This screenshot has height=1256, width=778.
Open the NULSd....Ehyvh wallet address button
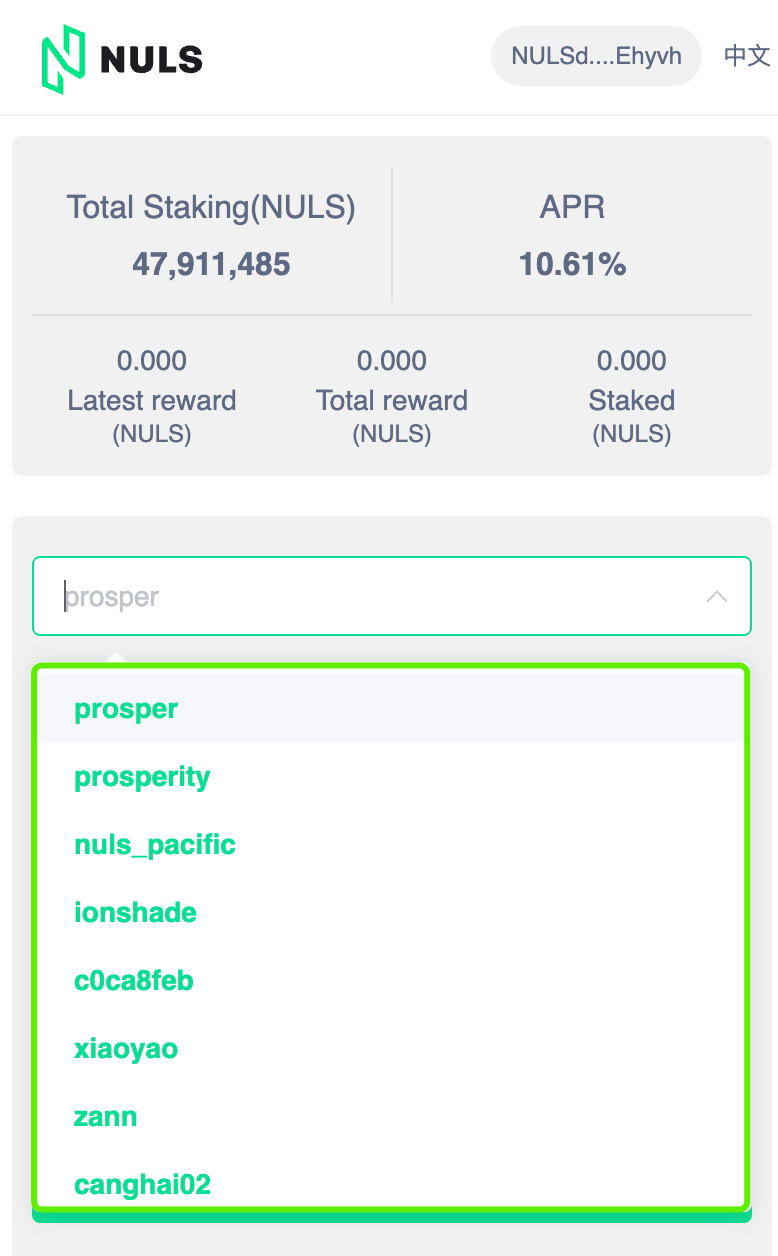coord(596,56)
